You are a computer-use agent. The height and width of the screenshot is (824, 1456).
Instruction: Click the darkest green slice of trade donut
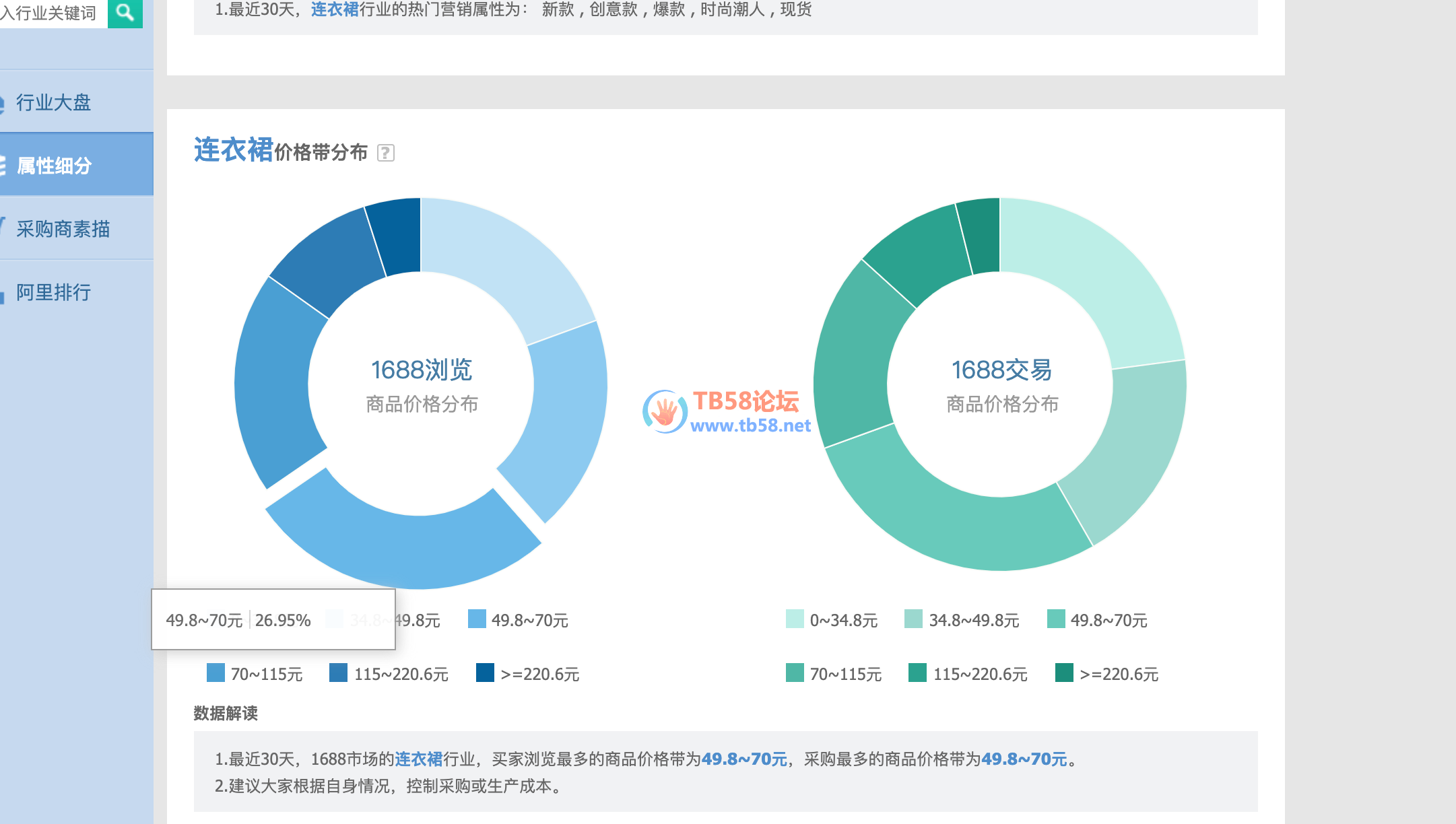point(983,236)
